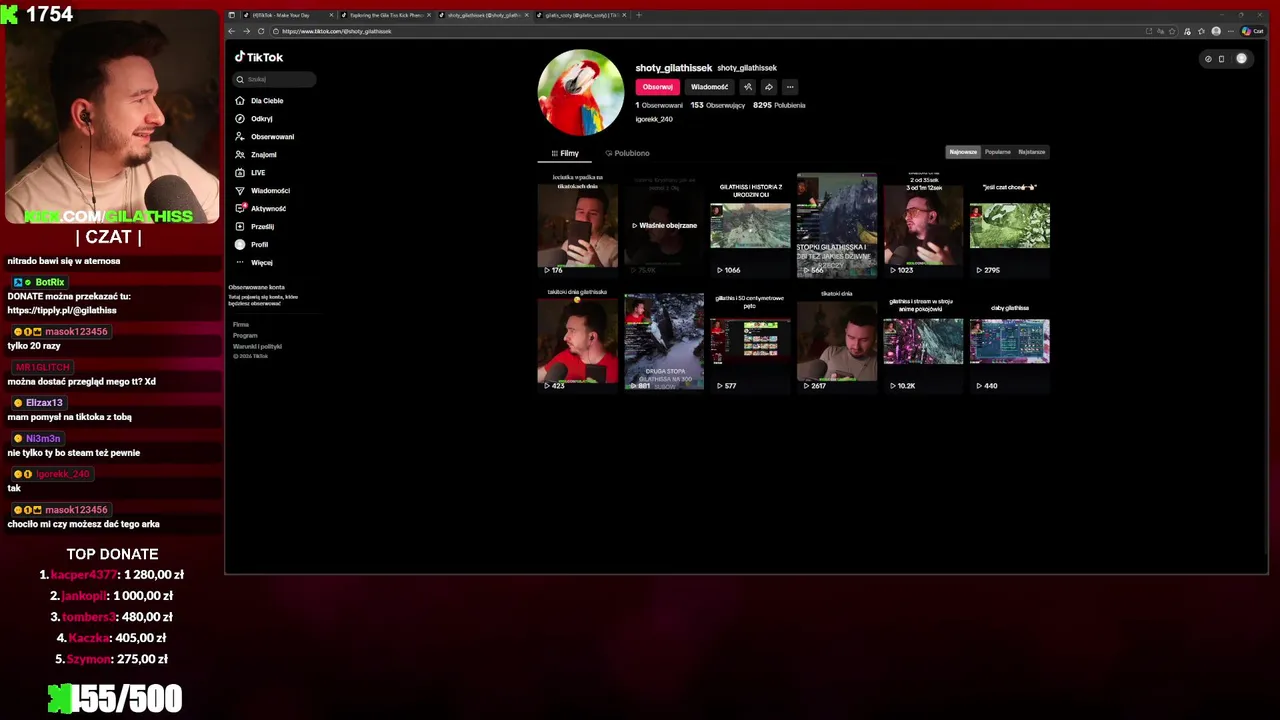Open the LIVE sidebar icon
Screen dimensions: 1280x720
tap(240, 173)
